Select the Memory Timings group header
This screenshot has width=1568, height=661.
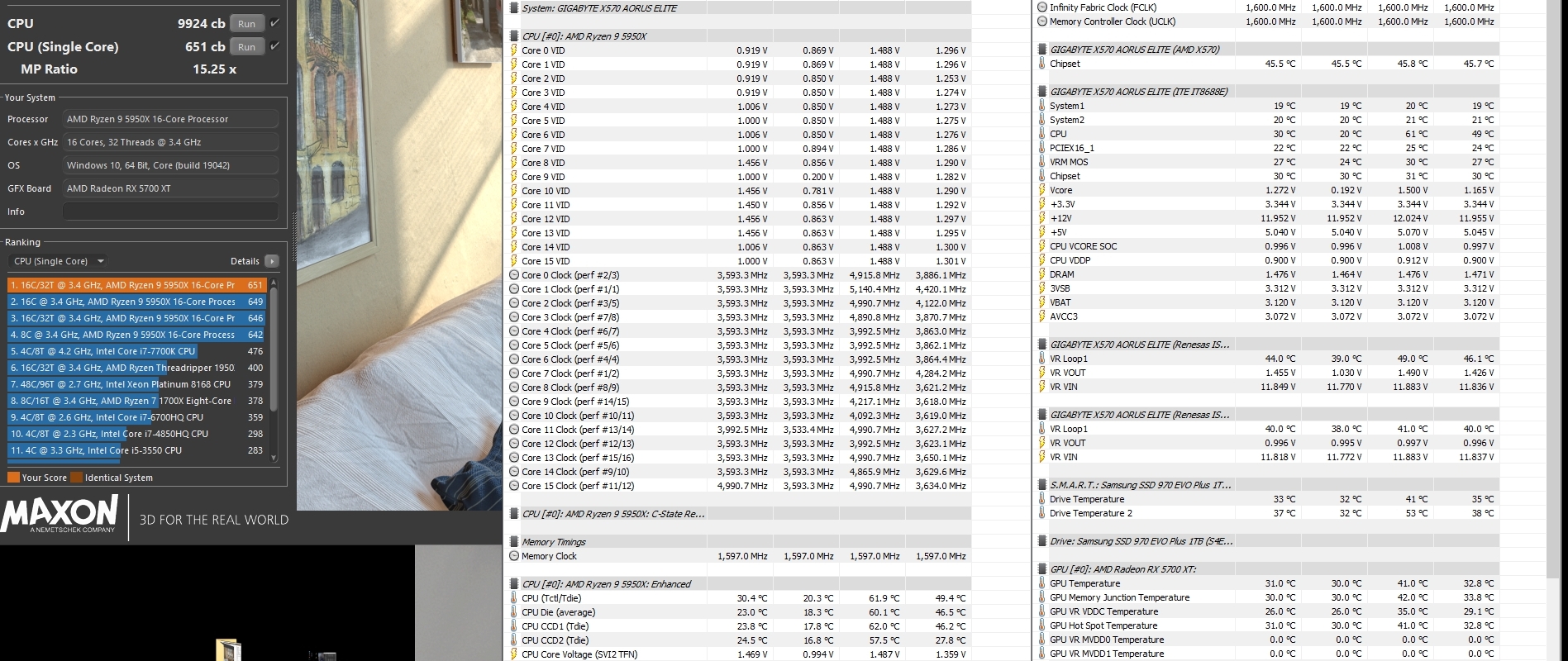click(x=554, y=542)
